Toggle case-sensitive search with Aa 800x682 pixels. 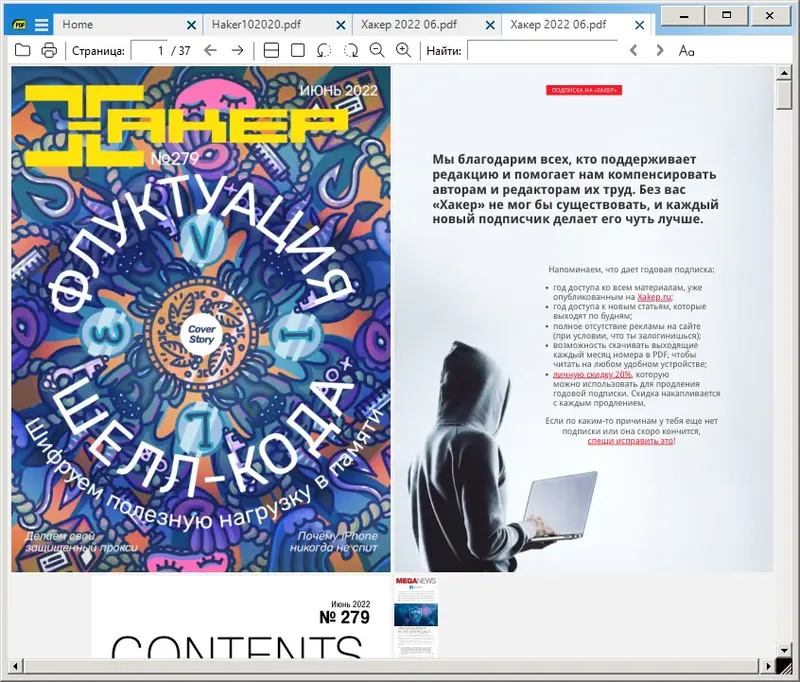687,48
